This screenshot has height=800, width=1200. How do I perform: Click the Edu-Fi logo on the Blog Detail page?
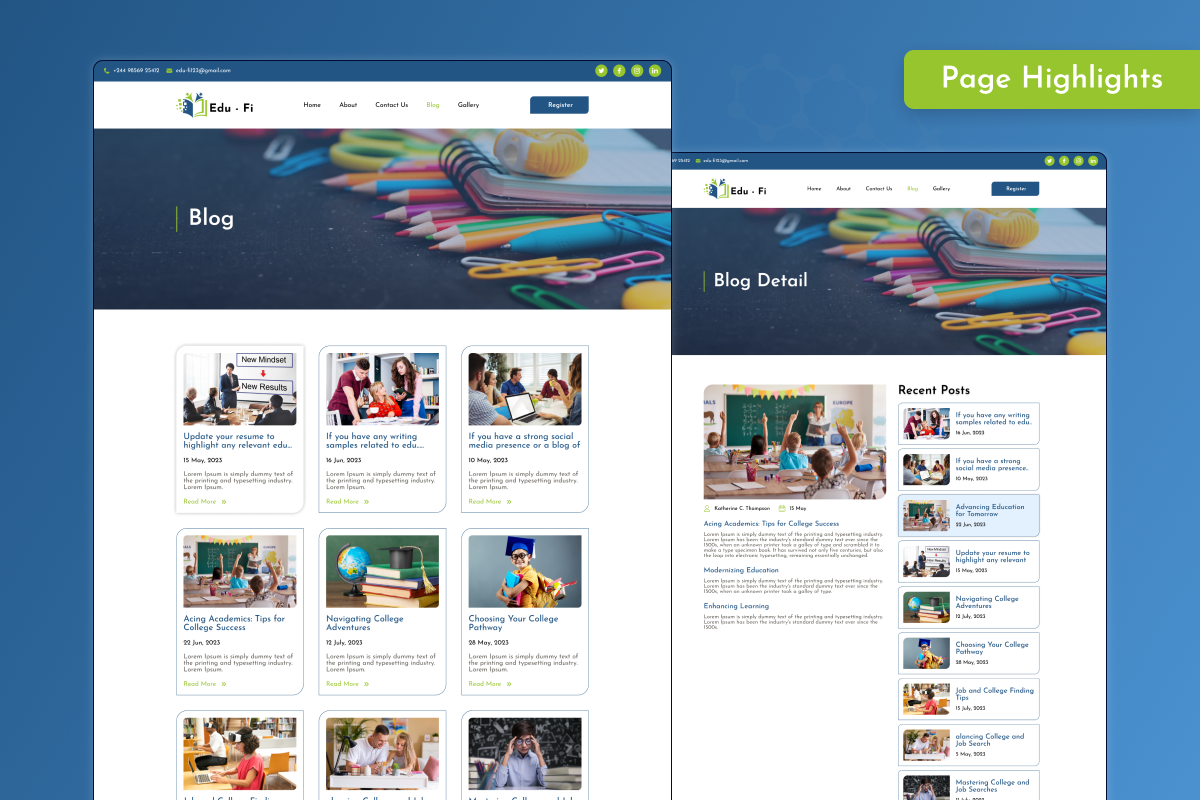point(736,189)
